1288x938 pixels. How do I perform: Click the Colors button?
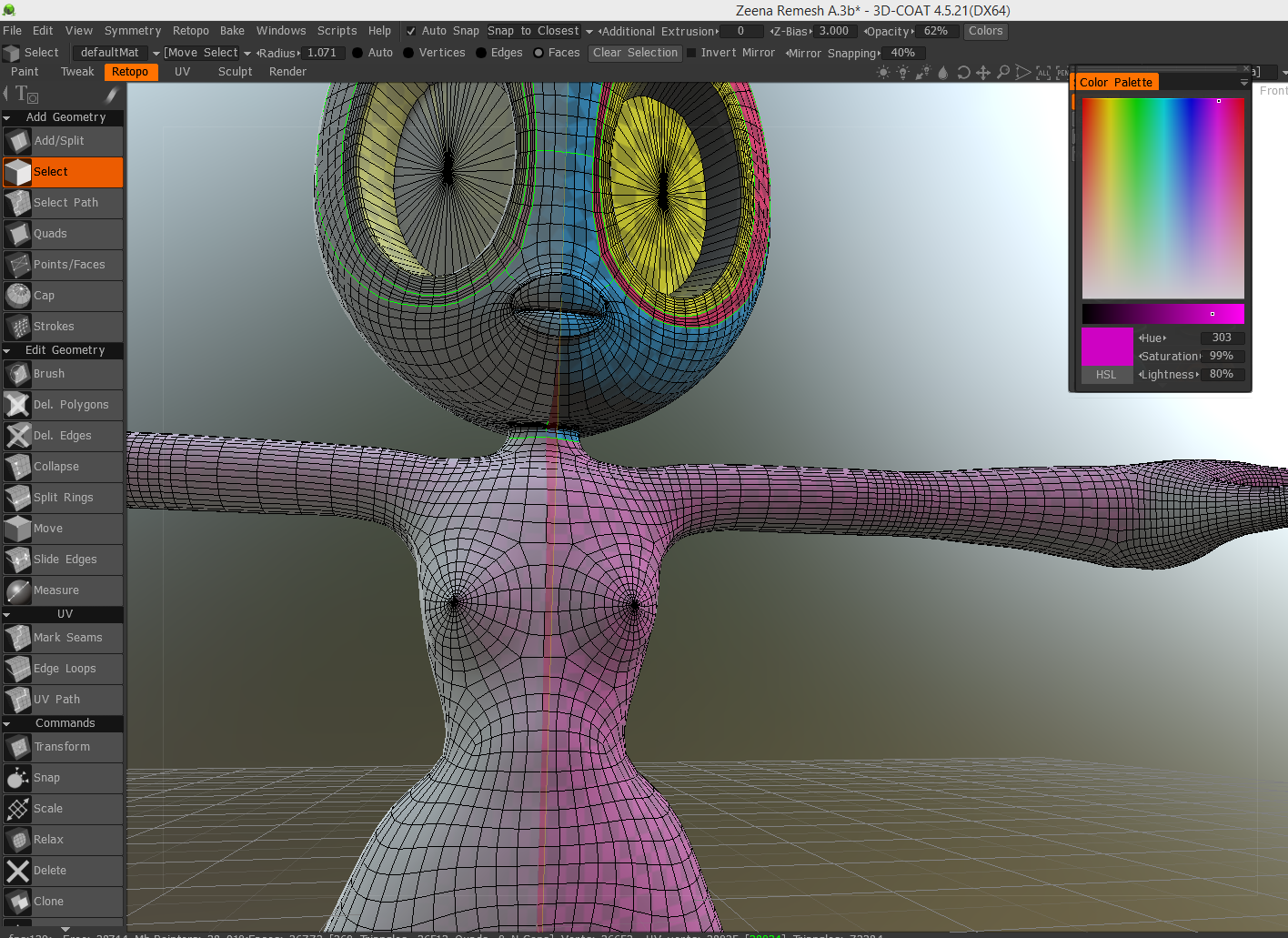pyautogui.click(x=985, y=31)
